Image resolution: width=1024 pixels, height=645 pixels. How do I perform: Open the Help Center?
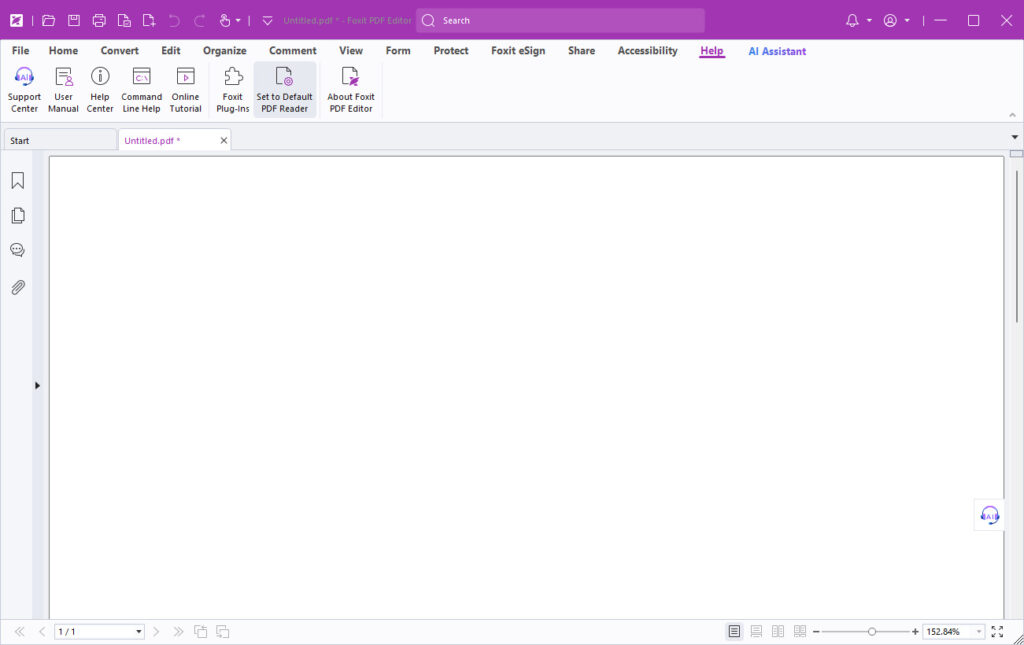pos(100,90)
